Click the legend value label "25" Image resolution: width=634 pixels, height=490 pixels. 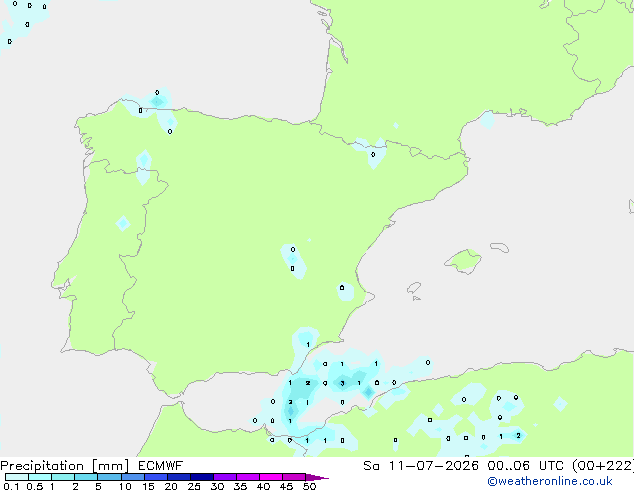click(194, 486)
